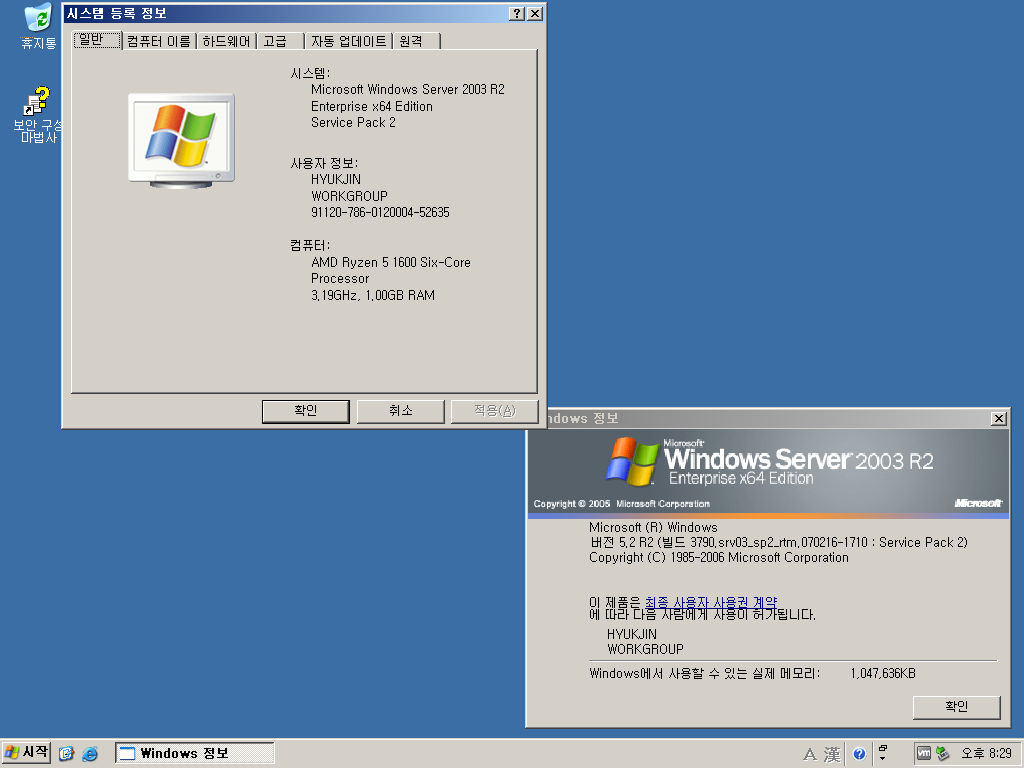The width and height of the screenshot is (1024, 768).
Task: Click the help '?' button in title bar
Action: (x=517, y=14)
